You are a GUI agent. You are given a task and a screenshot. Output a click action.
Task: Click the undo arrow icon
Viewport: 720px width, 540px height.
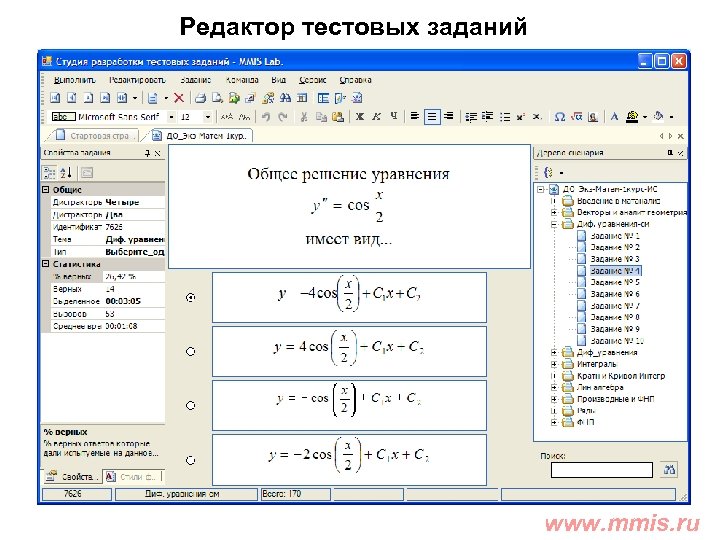266,117
